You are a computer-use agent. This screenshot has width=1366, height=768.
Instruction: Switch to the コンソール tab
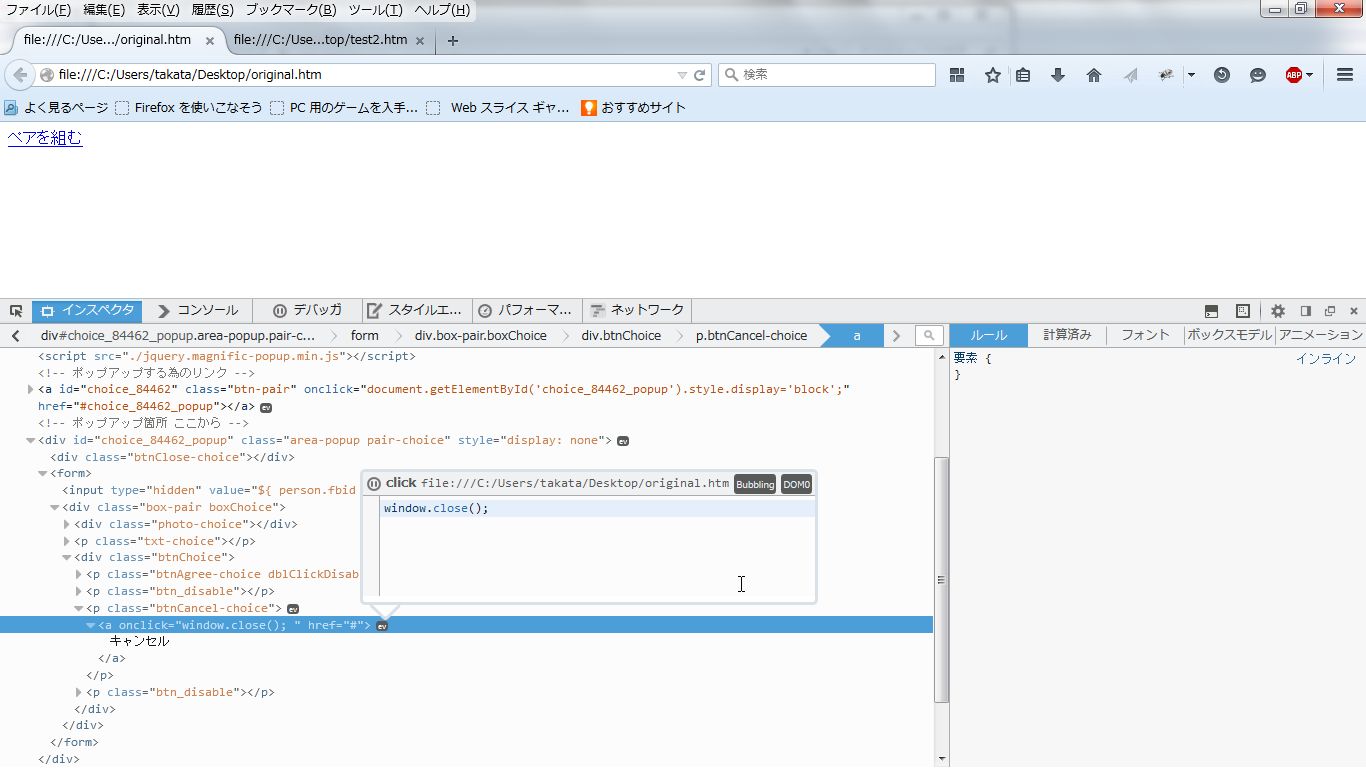197,311
